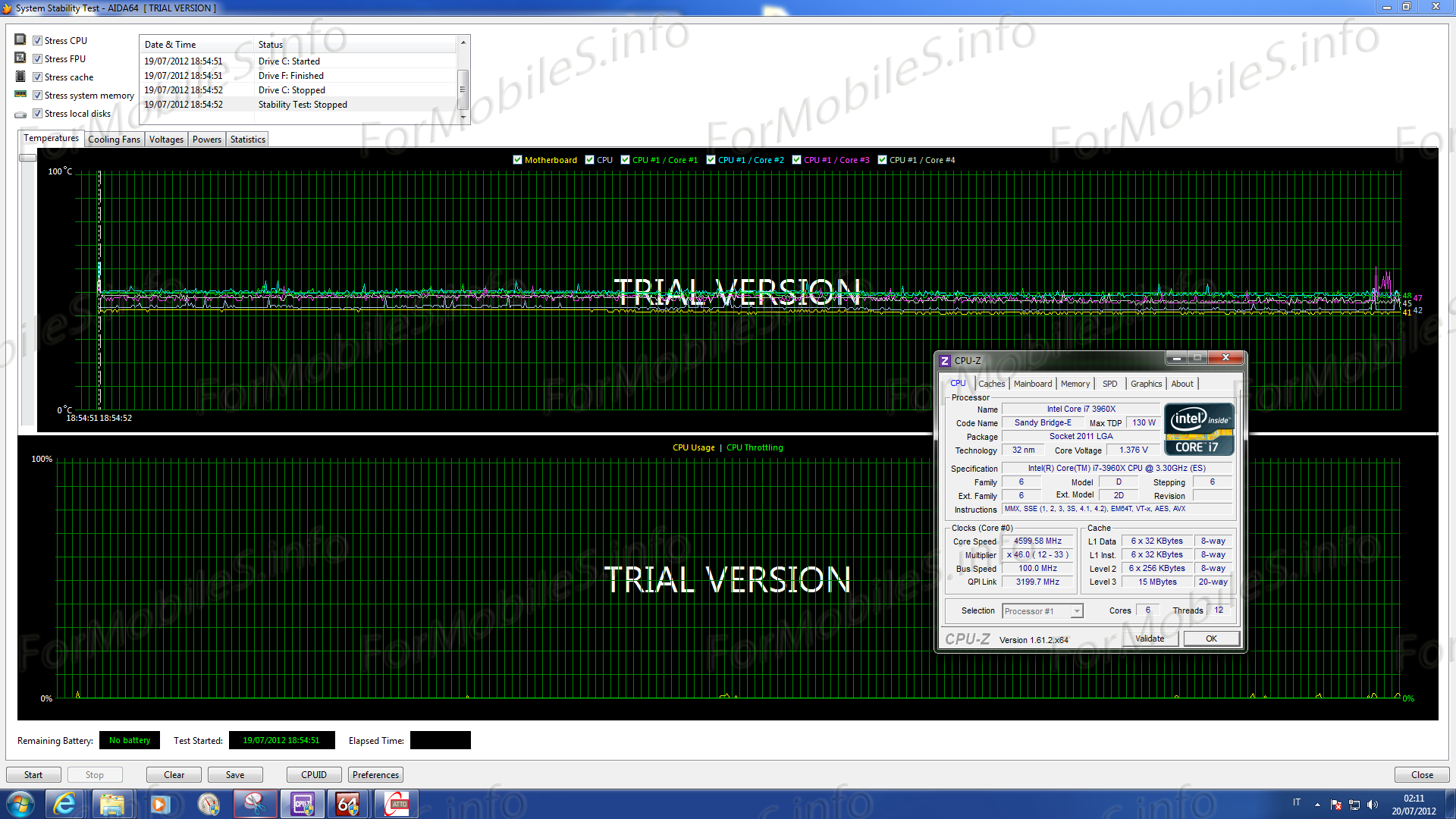Open the ATTO taskbar icon

click(x=397, y=804)
